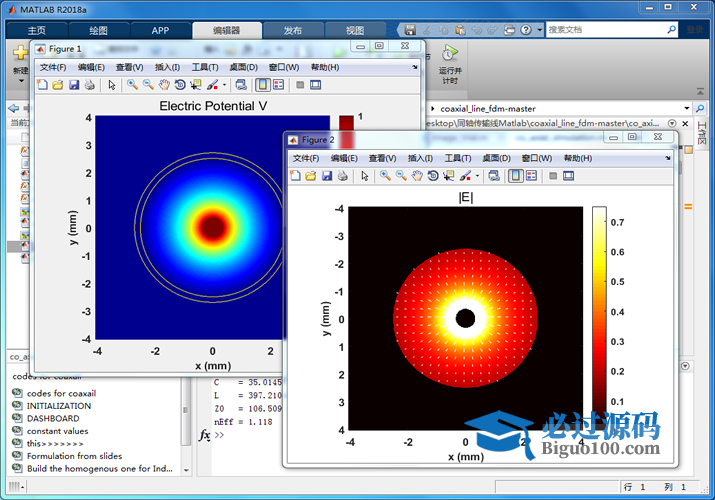The height and width of the screenshot is (500, 715).
Task: Select Brush data tool in Figure 1
Action: point(212,85)
